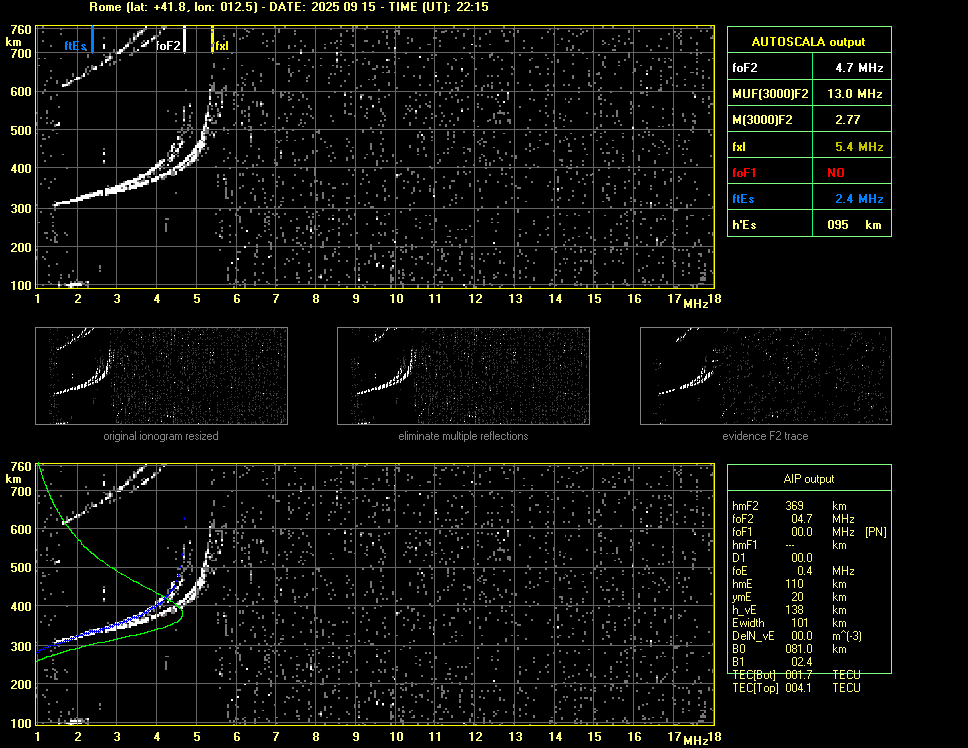Click the B1 value '02.4' in AIP output
968x748 pixels.
(x=802, y=662)
